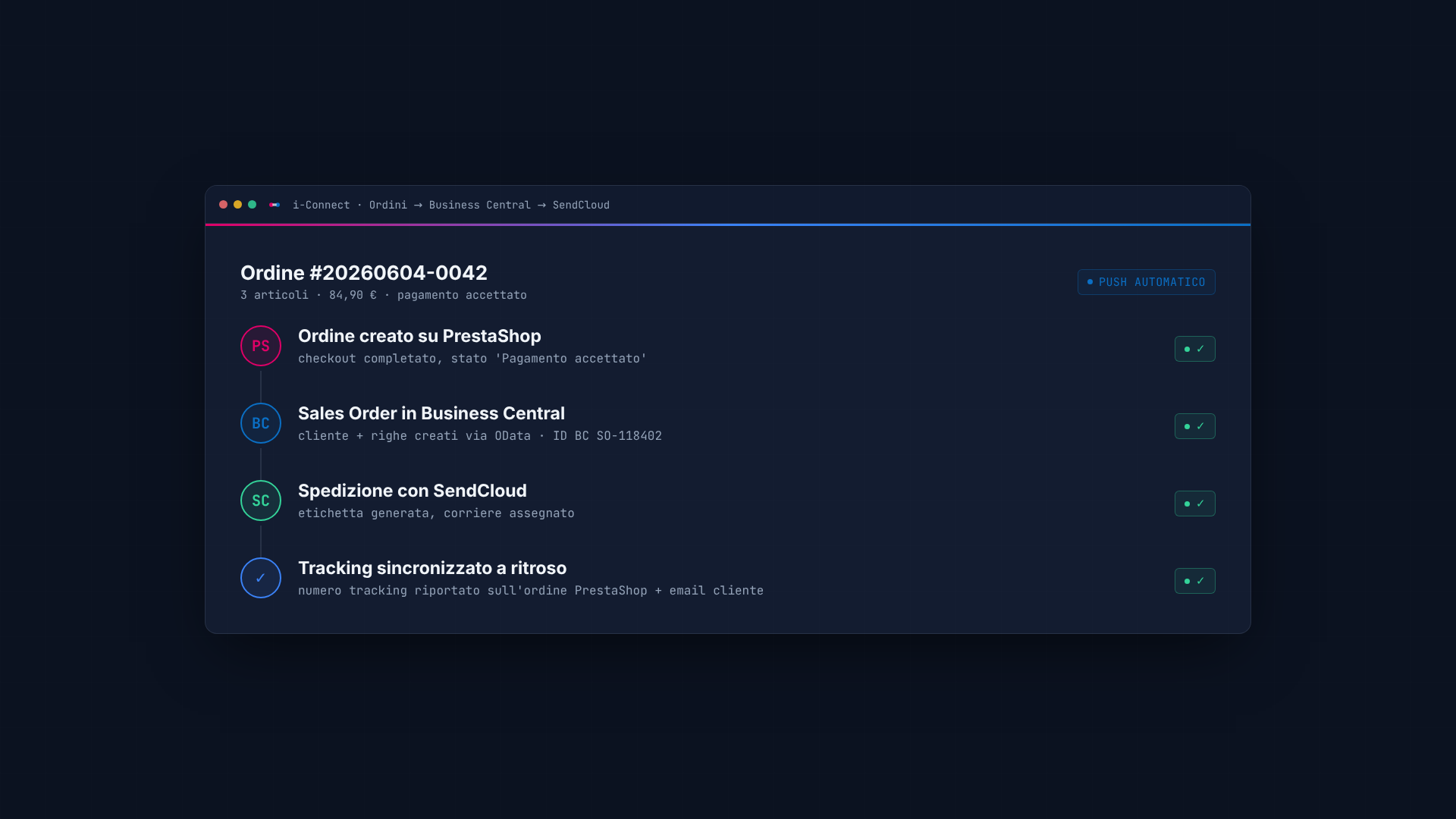This screenshot has height=819, width=1456.
Task: Open the 'Sales Order in Business Central' step
Action: coord(431,413)
